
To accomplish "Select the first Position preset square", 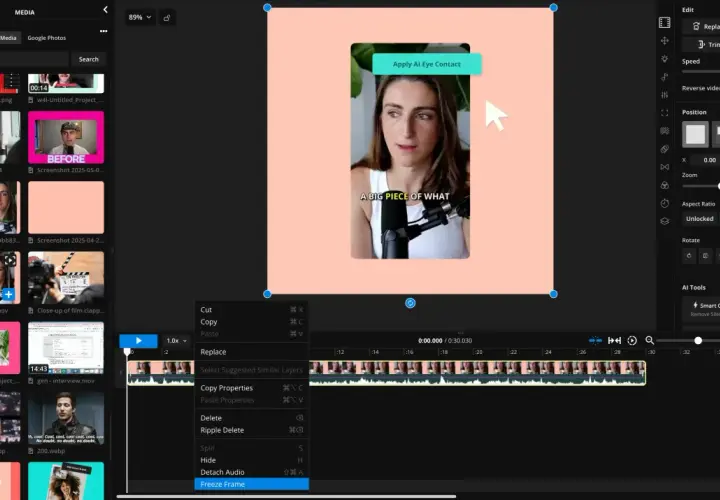I will [695, 135].
